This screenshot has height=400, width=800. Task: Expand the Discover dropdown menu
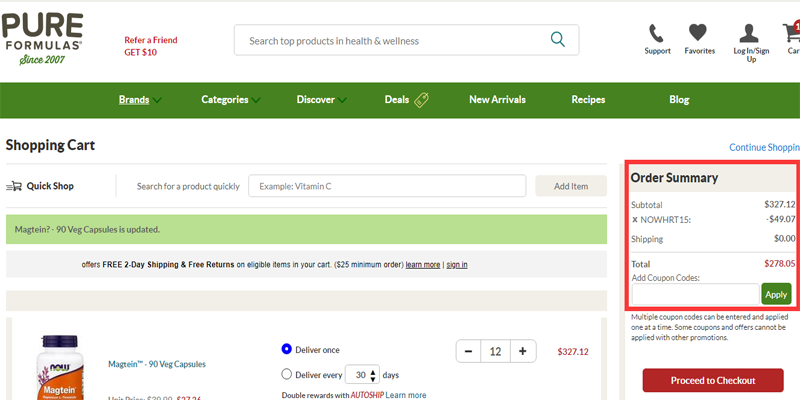[322, 100]
